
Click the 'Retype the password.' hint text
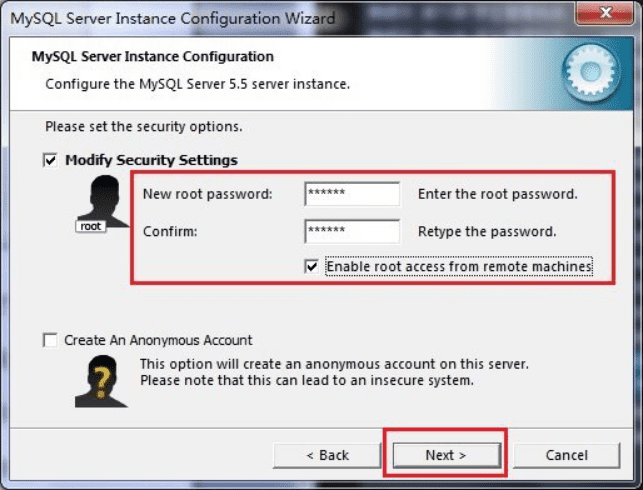pos(487,232)
